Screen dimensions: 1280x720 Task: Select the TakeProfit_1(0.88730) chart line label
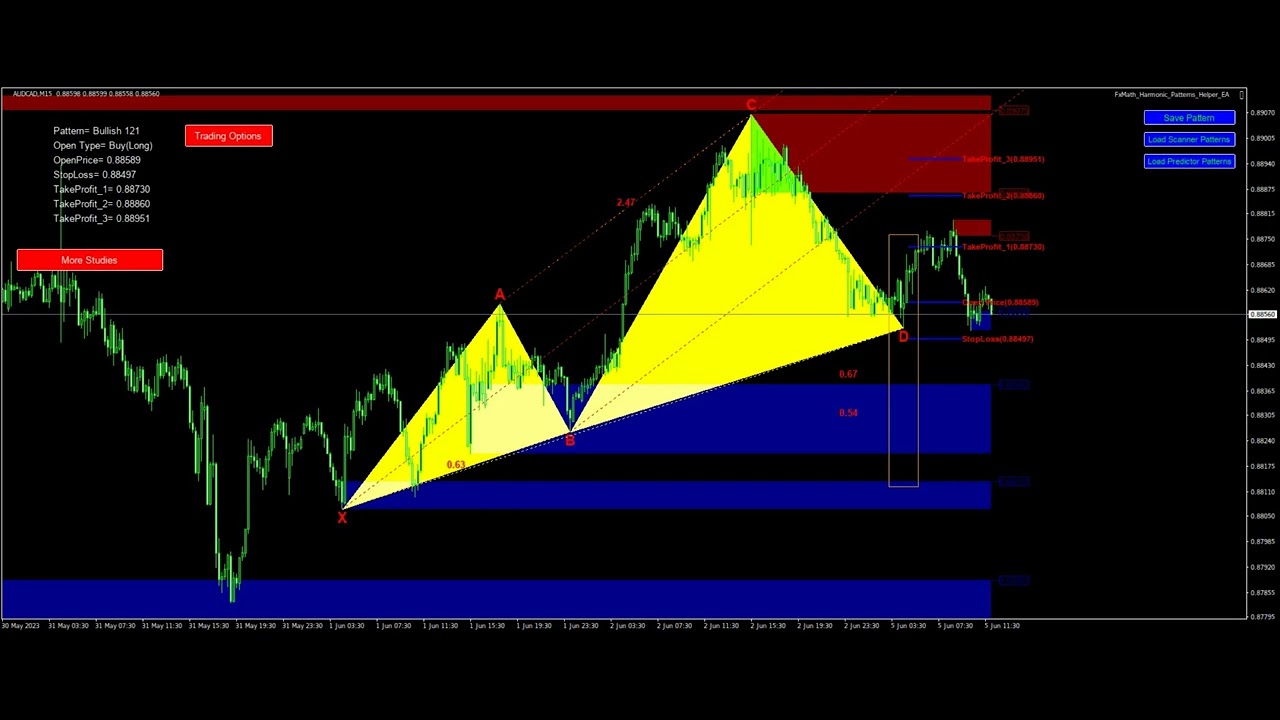tap(1003, 246)
